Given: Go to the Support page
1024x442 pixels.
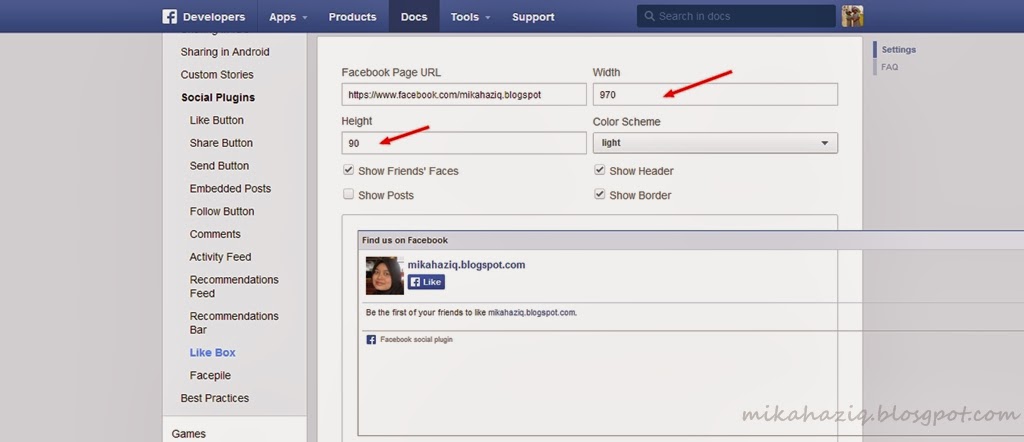Looking at the screenshot, I should [533, 16].
